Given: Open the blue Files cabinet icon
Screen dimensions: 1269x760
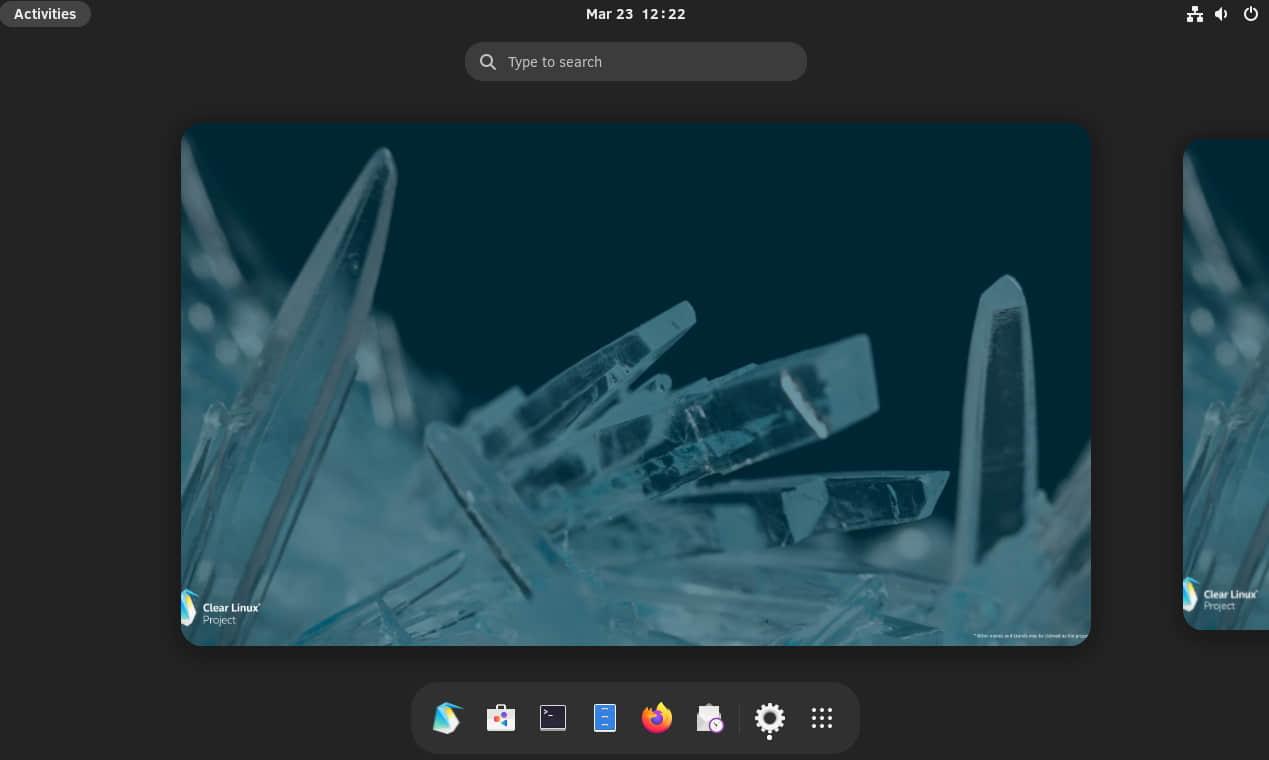Looking at the screenshot, I should 605,718.
